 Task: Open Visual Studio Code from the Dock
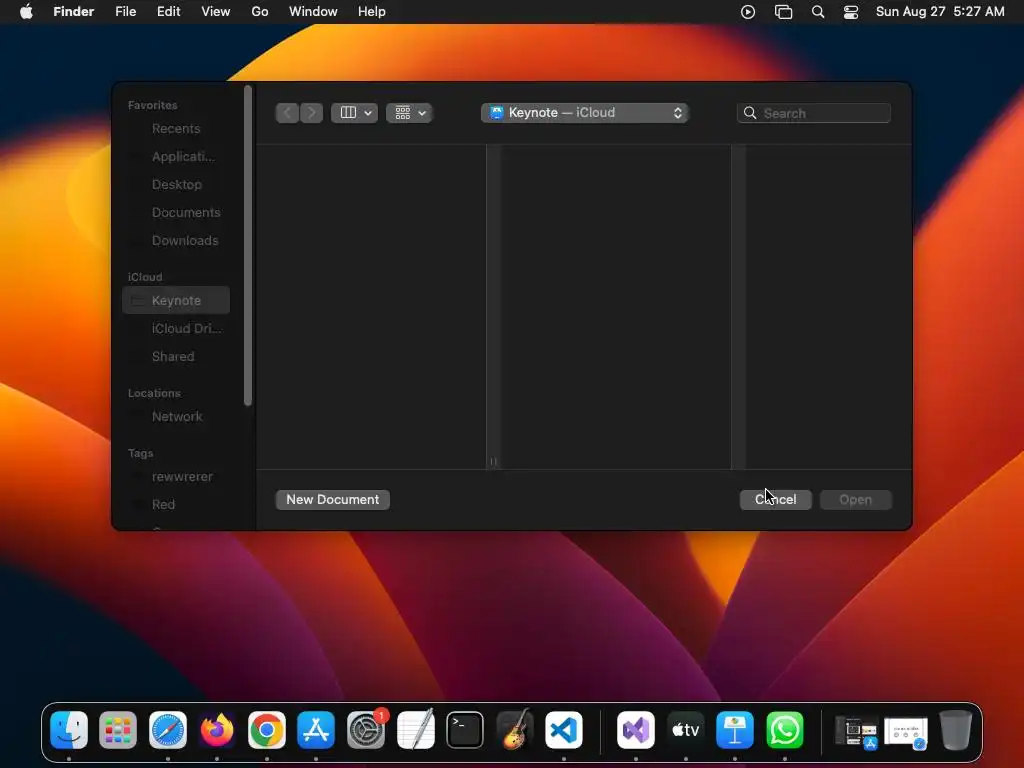pyautogui.click(x=564, y=730)
